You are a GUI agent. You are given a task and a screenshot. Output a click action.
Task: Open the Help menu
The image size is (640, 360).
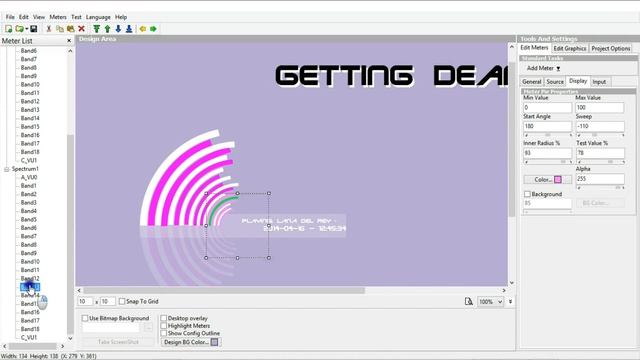pos(121,17)
